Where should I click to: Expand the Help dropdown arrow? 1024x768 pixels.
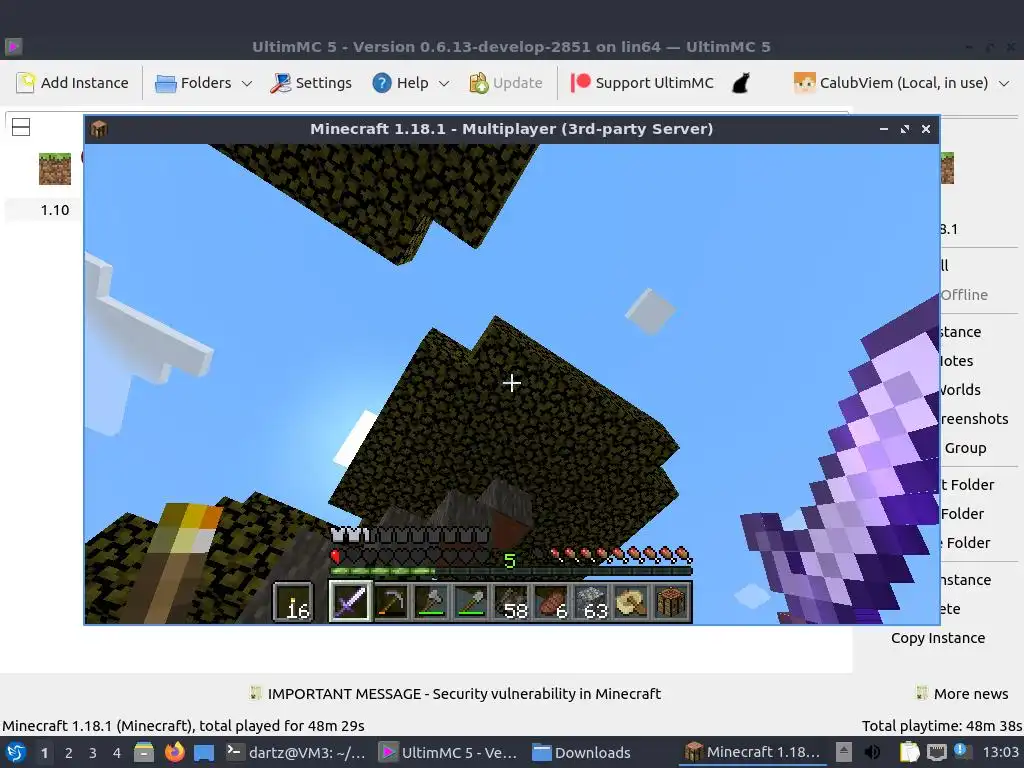444,84
